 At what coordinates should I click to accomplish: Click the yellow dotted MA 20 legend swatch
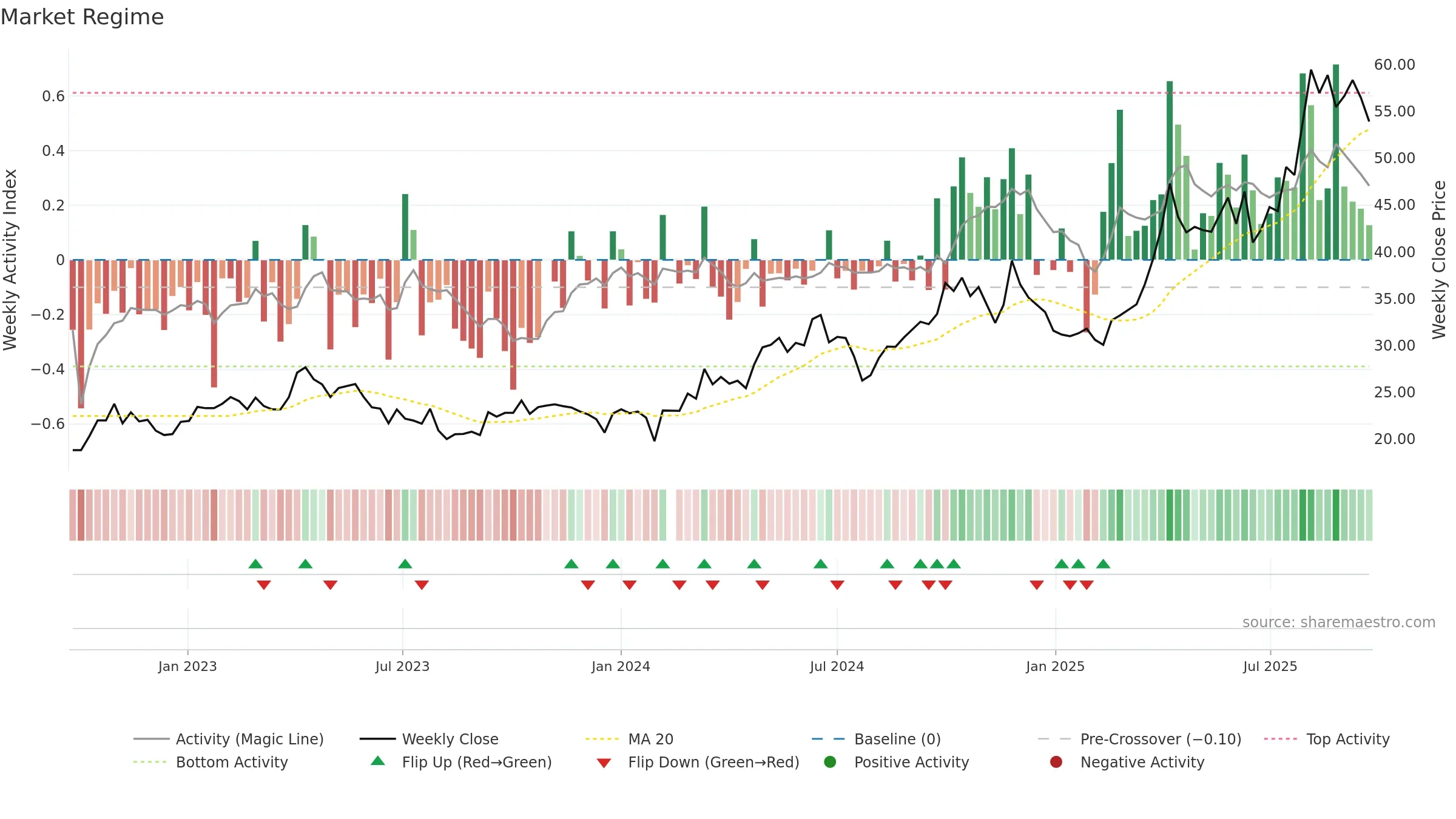pos(602,739)
